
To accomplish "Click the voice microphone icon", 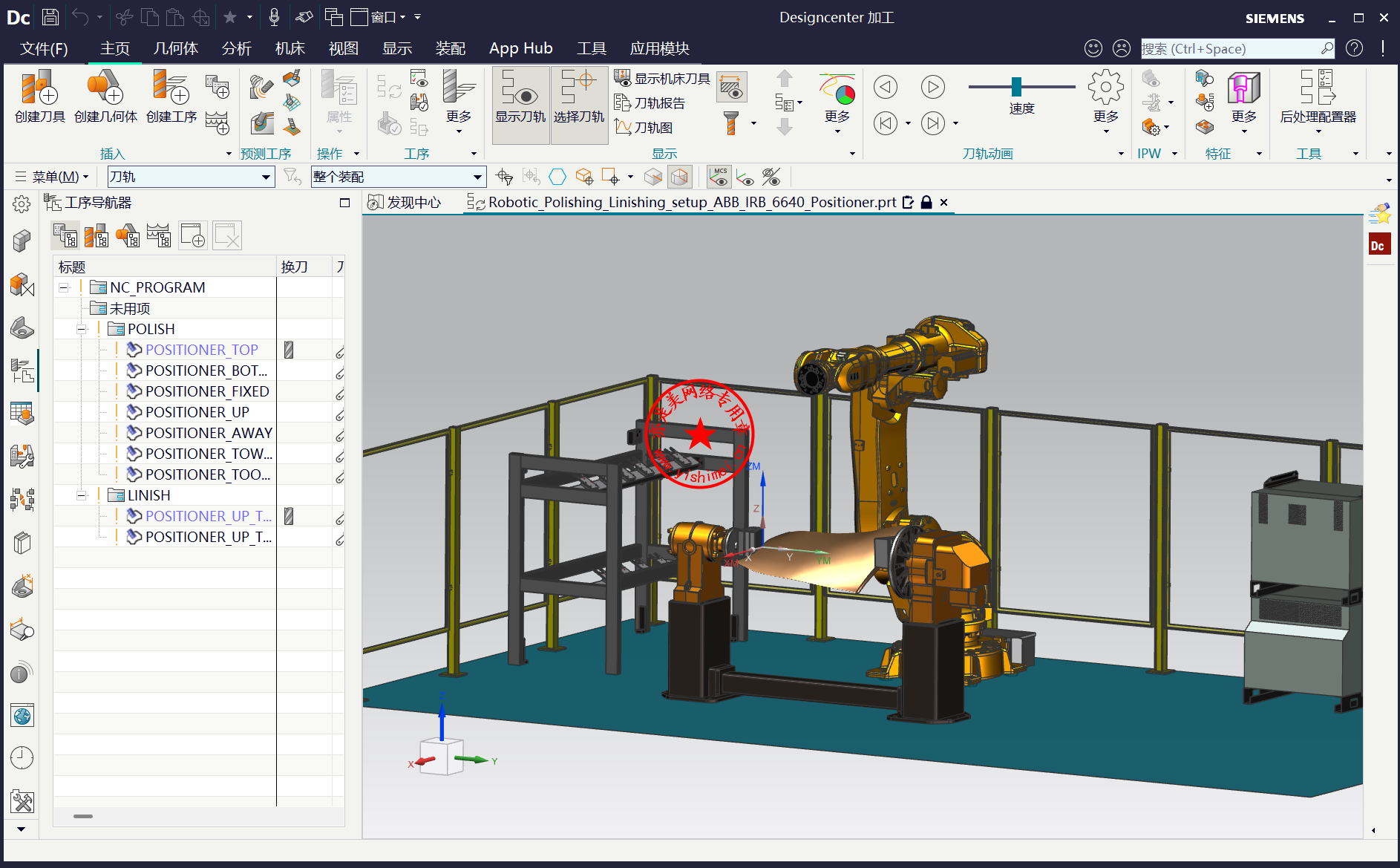I will (274, 16).
